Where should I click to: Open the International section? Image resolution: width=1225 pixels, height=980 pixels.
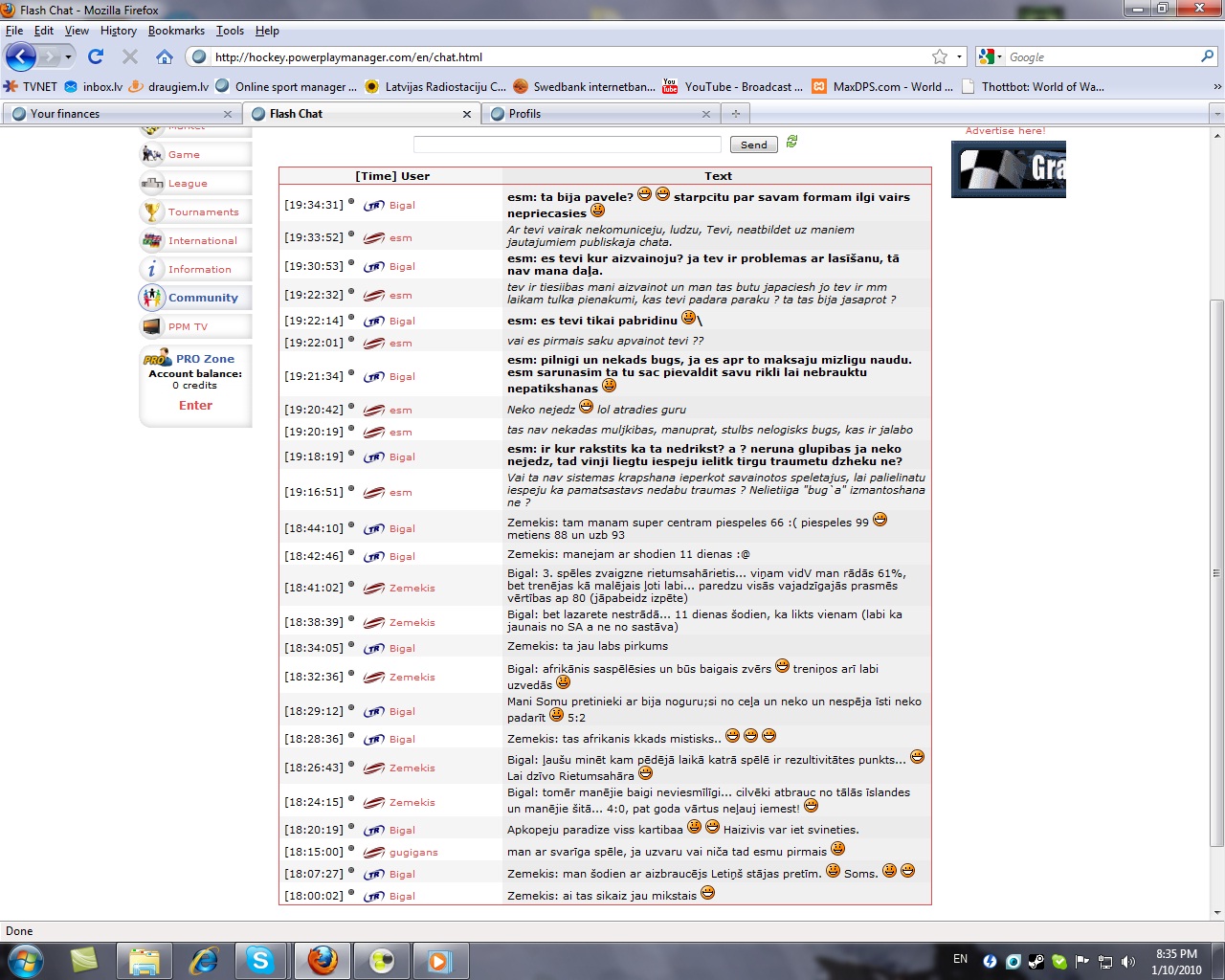click(195, 240)
